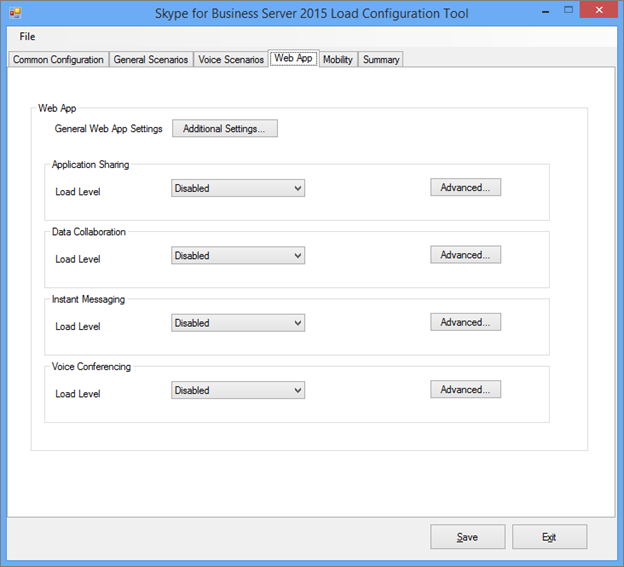The width and height of the screenshot is (624, 567).
Task: Expand Instant Messaging Load Level dropdown
Action: tap(238, 323)
